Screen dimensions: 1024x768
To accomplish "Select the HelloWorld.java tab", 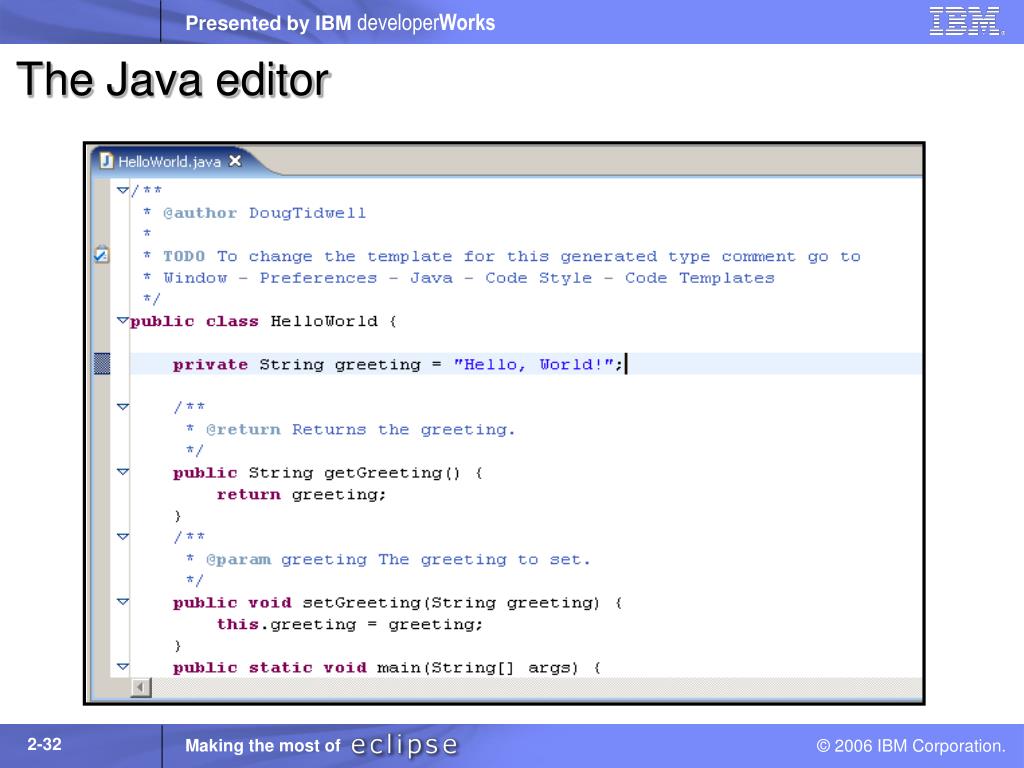I will click(x=171, y=161).
